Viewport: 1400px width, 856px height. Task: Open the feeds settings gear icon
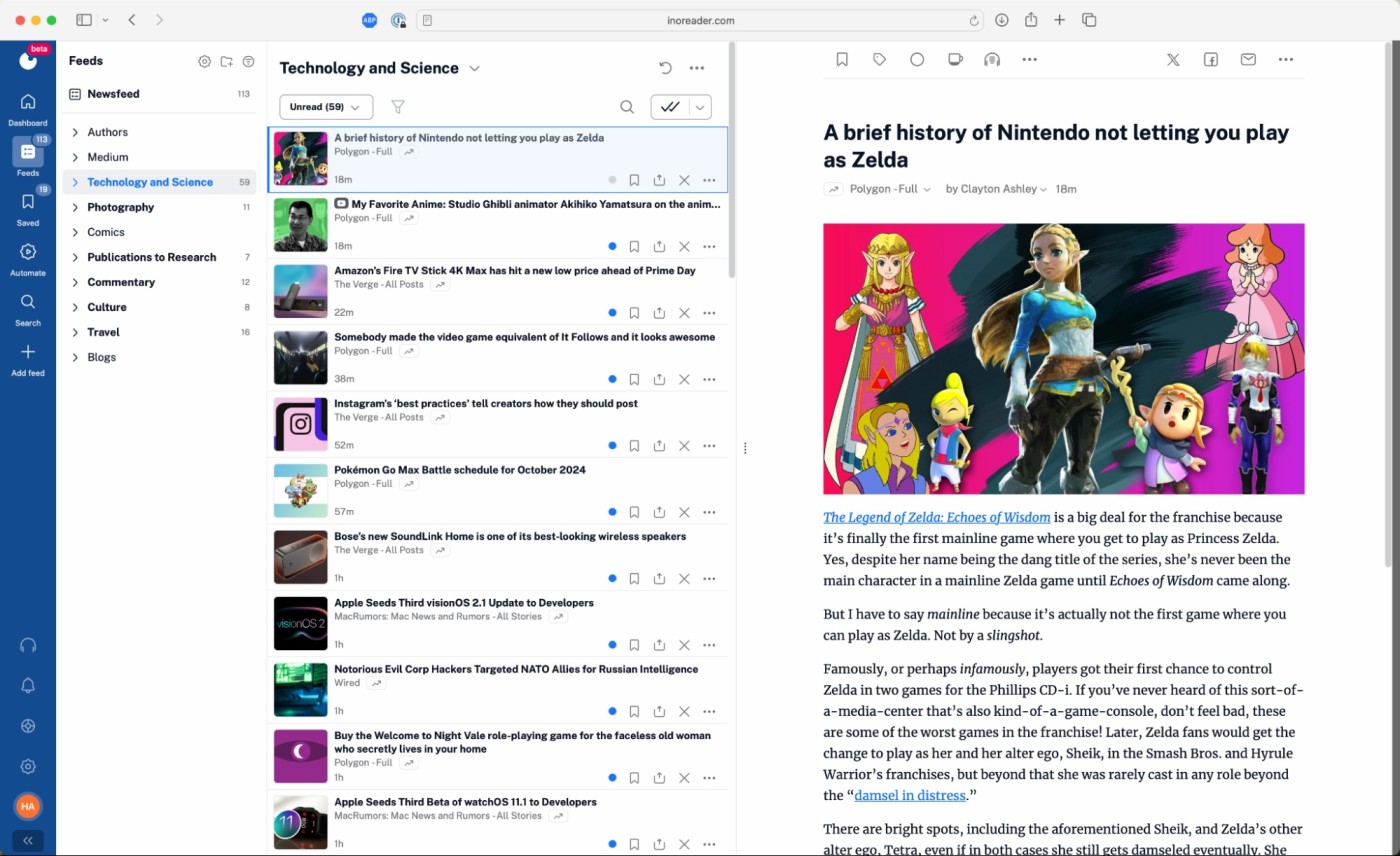[x=204, y=61]
